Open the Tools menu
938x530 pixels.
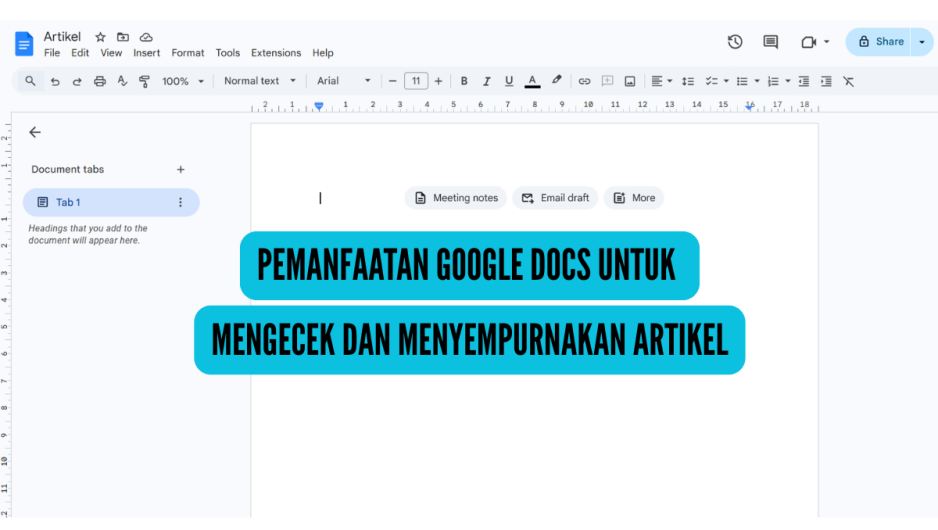point(227,53)
